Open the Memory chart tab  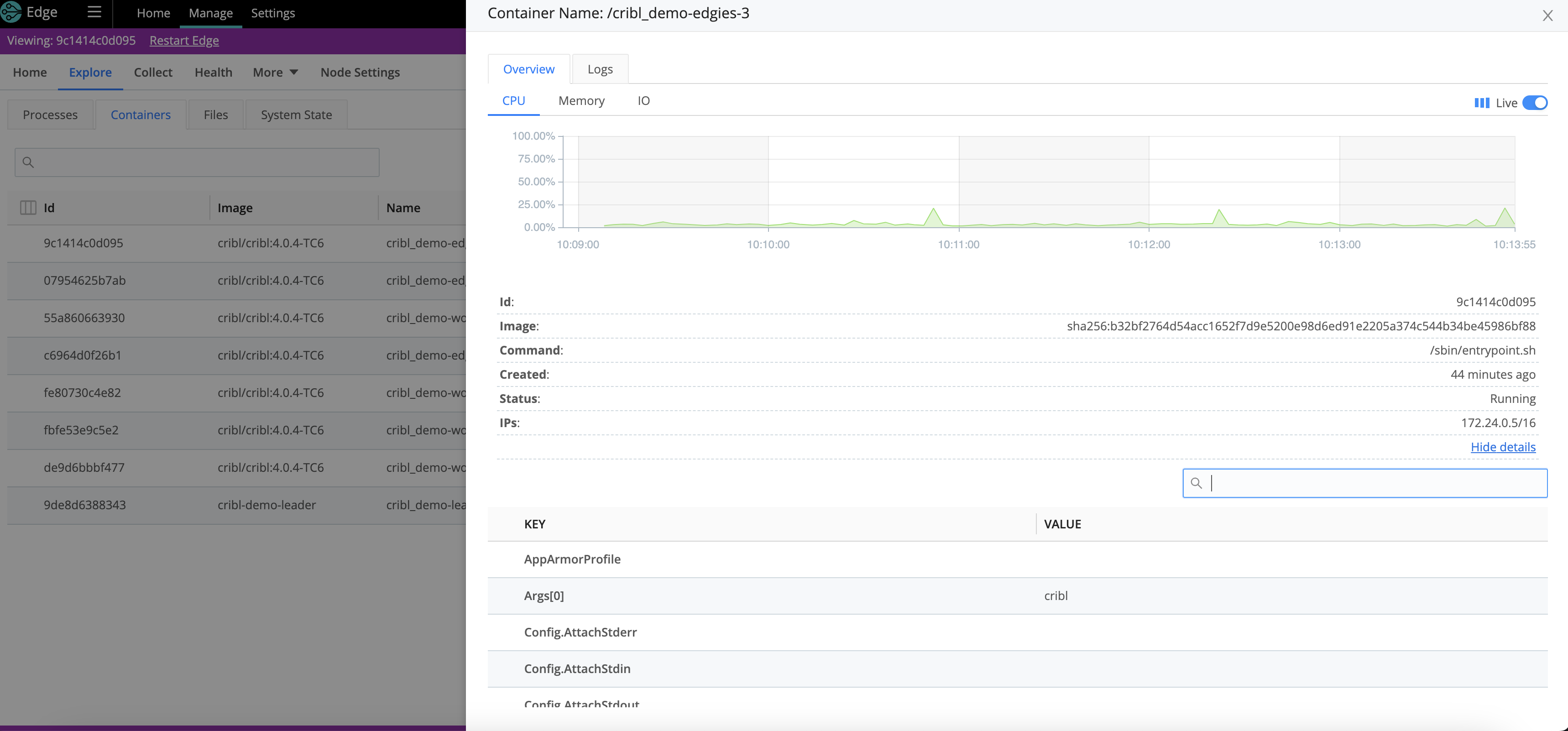tap(580, 101)
